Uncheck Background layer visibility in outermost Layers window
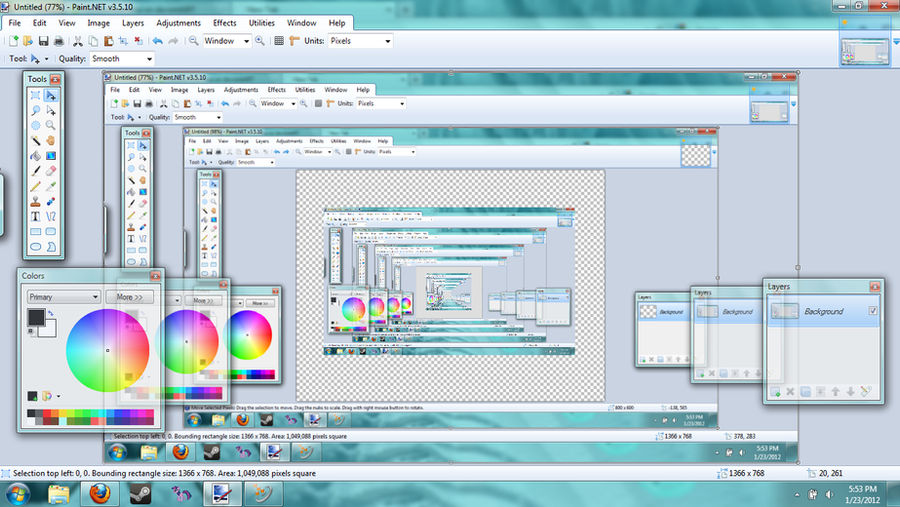Screen dimensions: 900x507 [x=873, y=311]
